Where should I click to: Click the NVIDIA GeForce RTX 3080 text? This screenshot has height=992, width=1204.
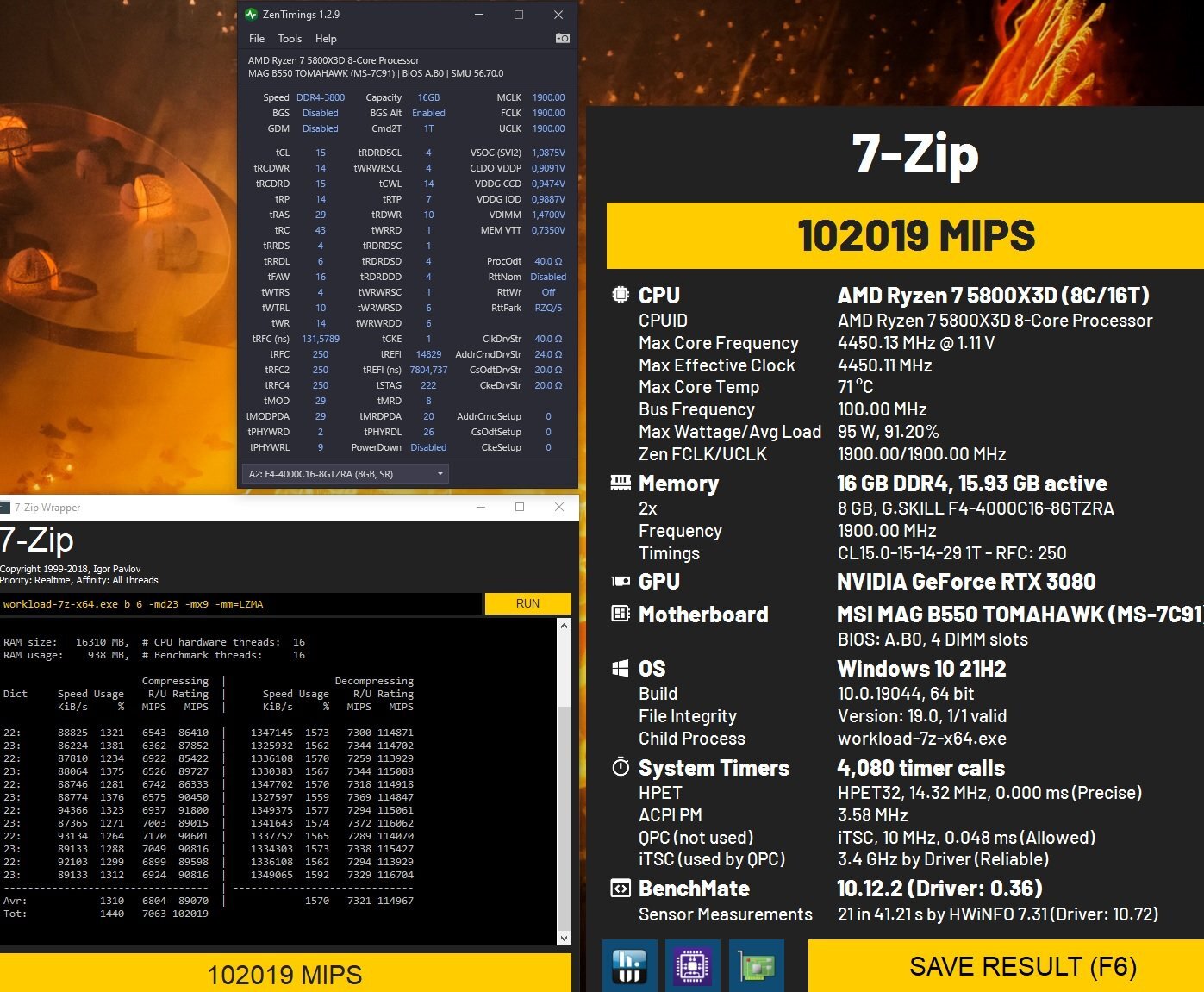[966, 581]
